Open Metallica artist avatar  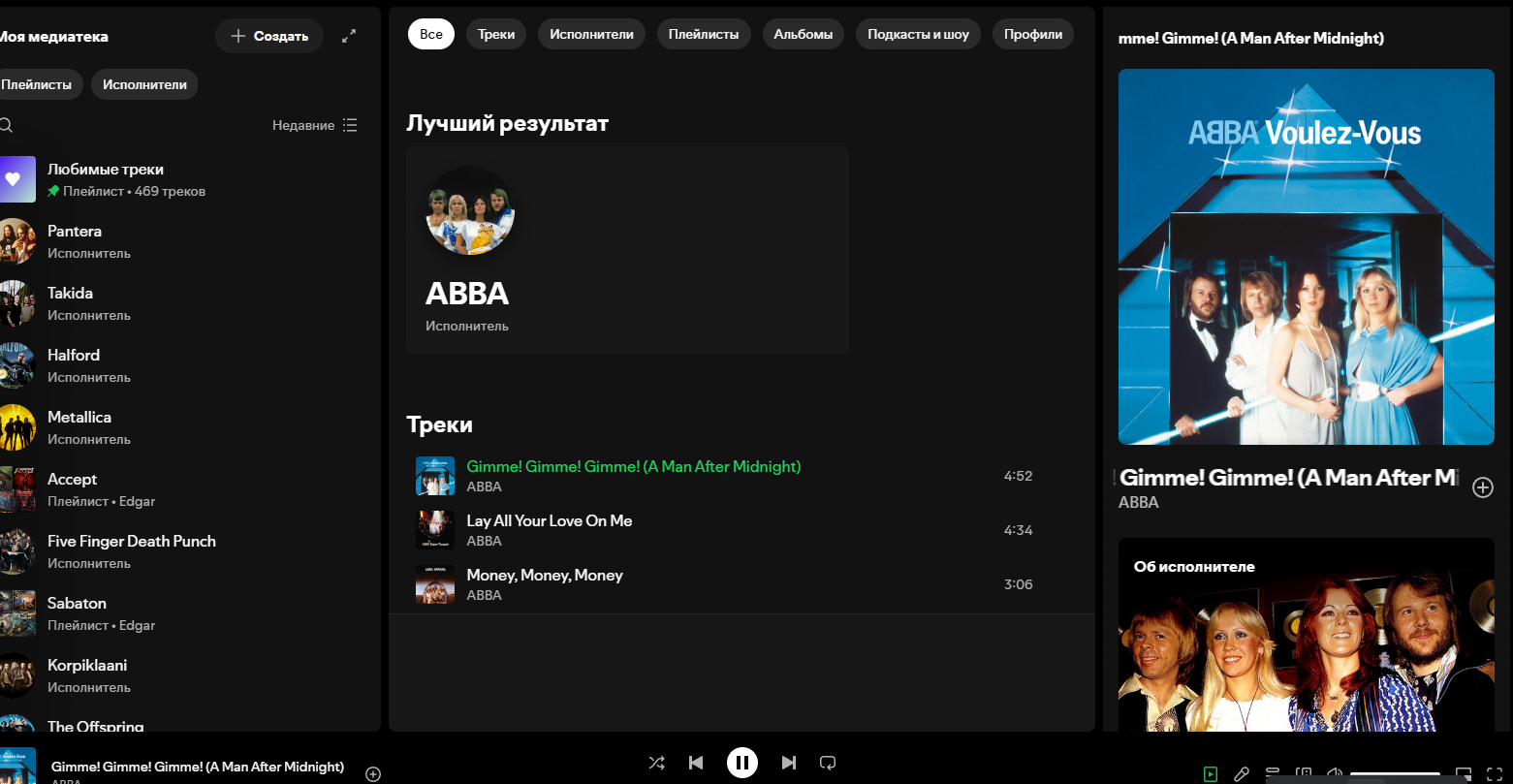coord(16,427)
